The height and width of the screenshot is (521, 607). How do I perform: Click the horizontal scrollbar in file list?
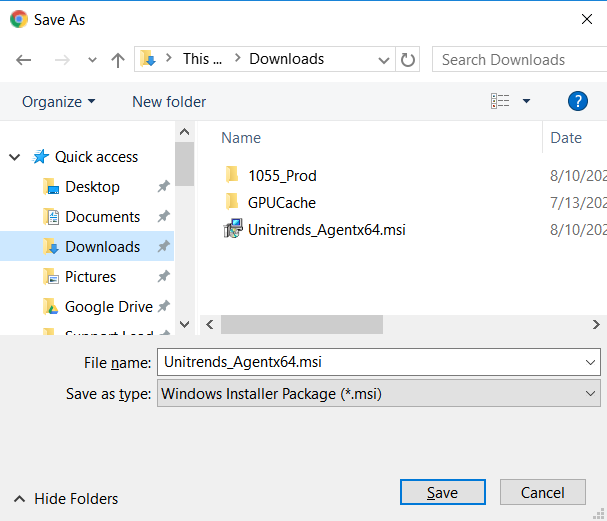click(302, 325)
